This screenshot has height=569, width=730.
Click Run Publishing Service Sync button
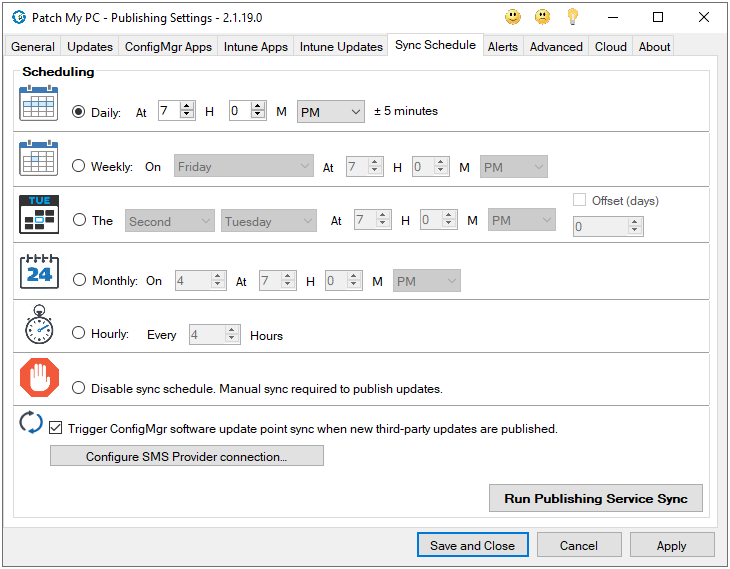pos(595,498)
